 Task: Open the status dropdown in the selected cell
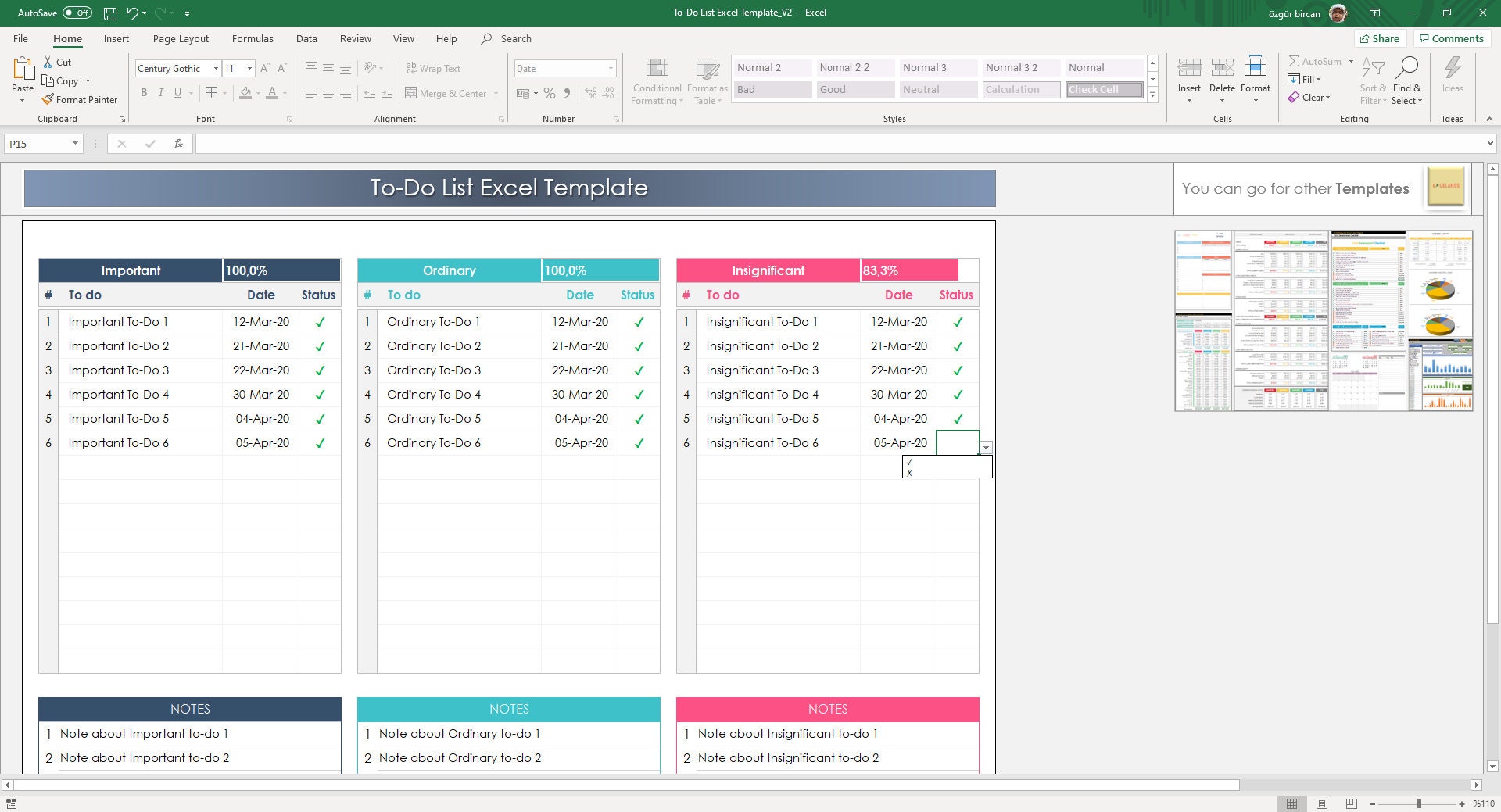pyautogui.click(x=986, y=446)
